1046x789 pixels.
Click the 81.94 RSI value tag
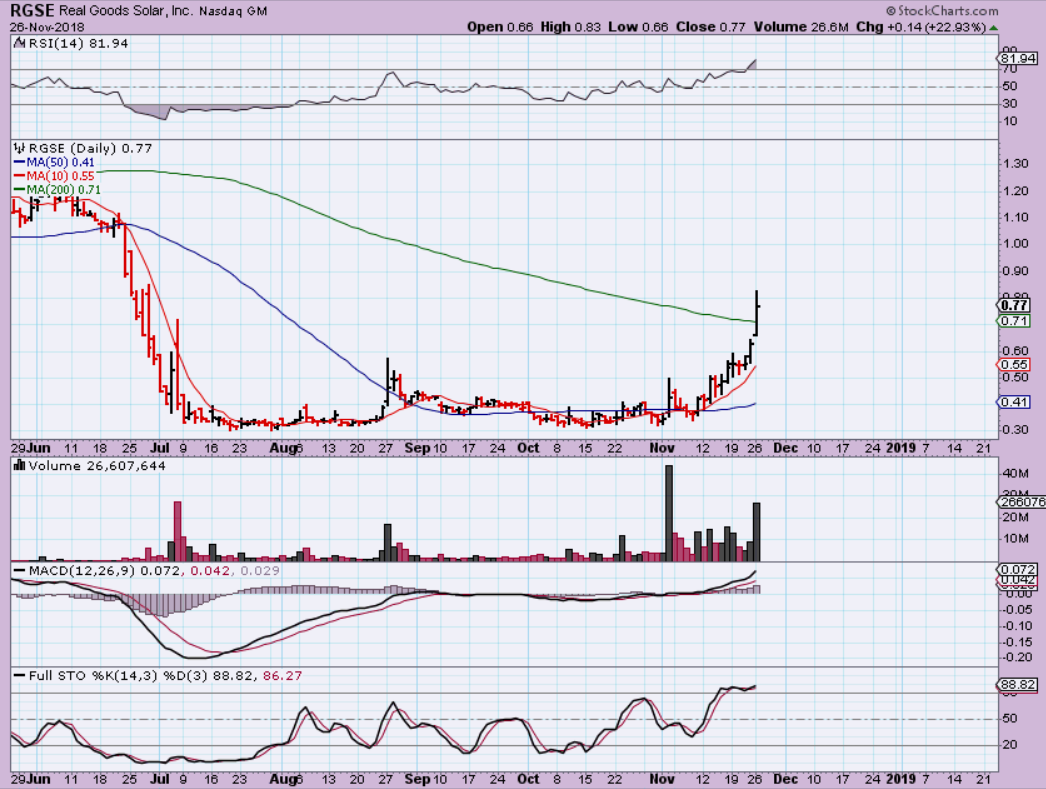coord(1019,59)
